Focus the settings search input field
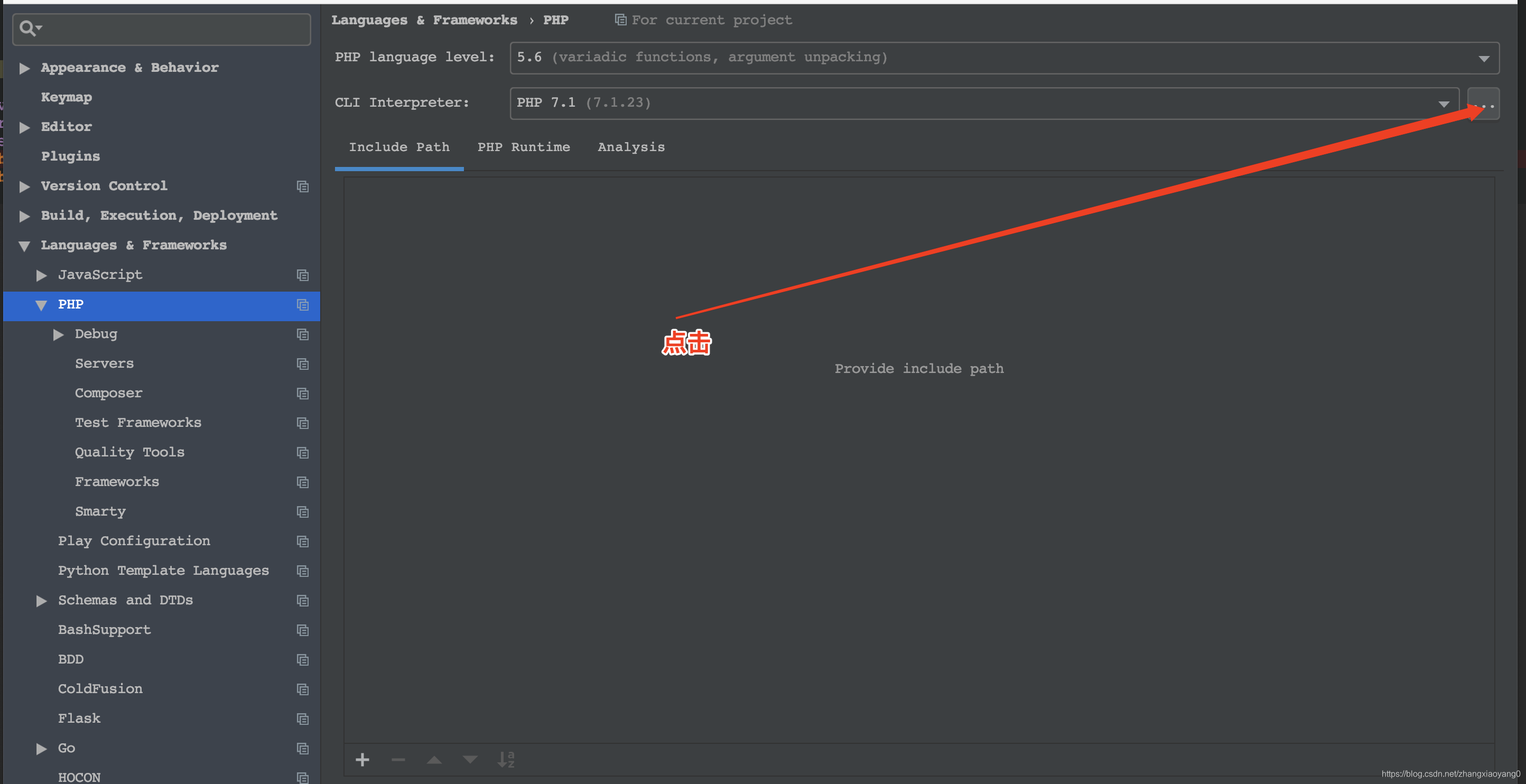The width and height of the screenshot is (1526, 784). click(172, 29)
